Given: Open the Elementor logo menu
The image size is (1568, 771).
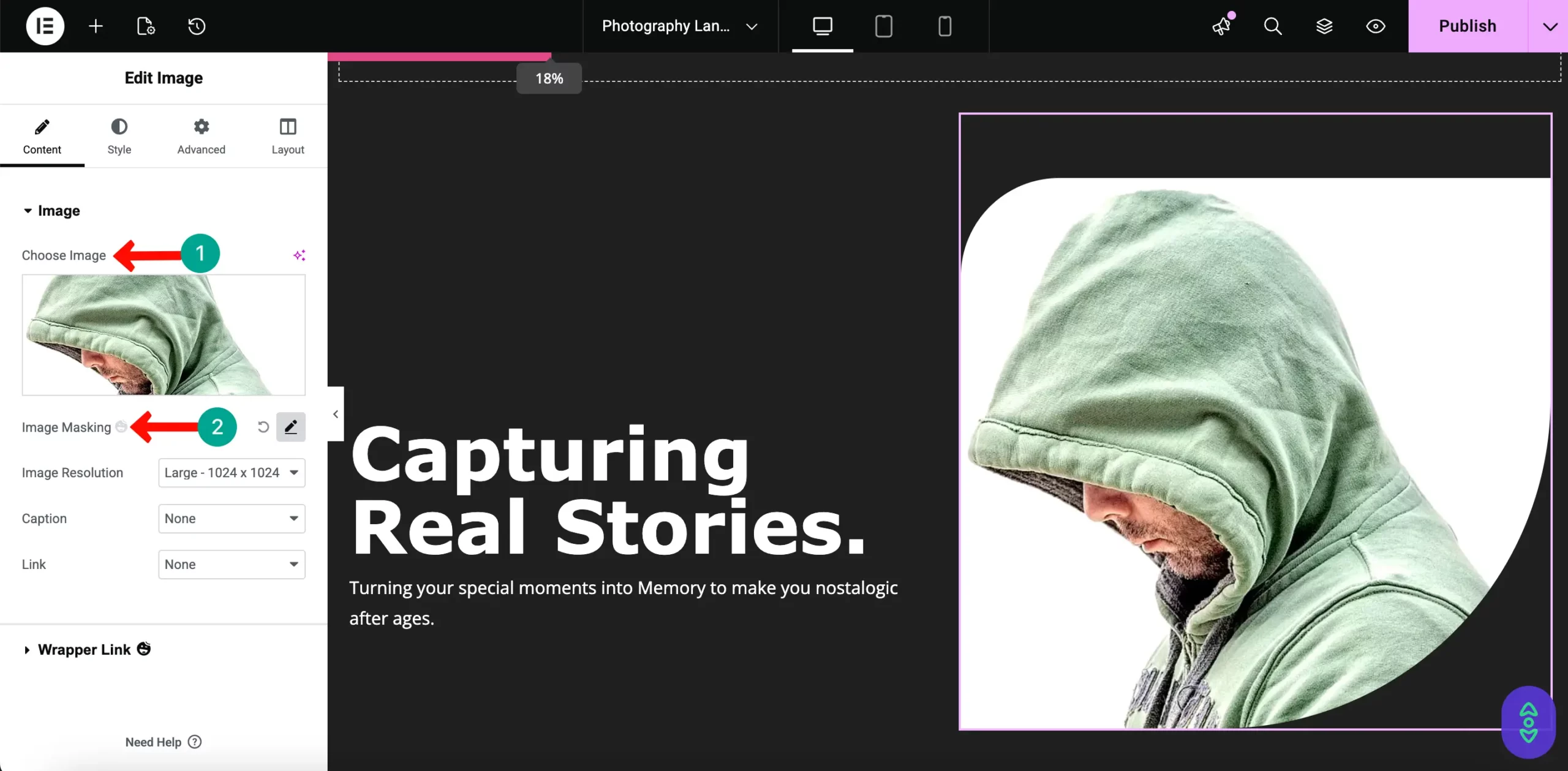Looking at the screenshot, I should coord(45,26).
